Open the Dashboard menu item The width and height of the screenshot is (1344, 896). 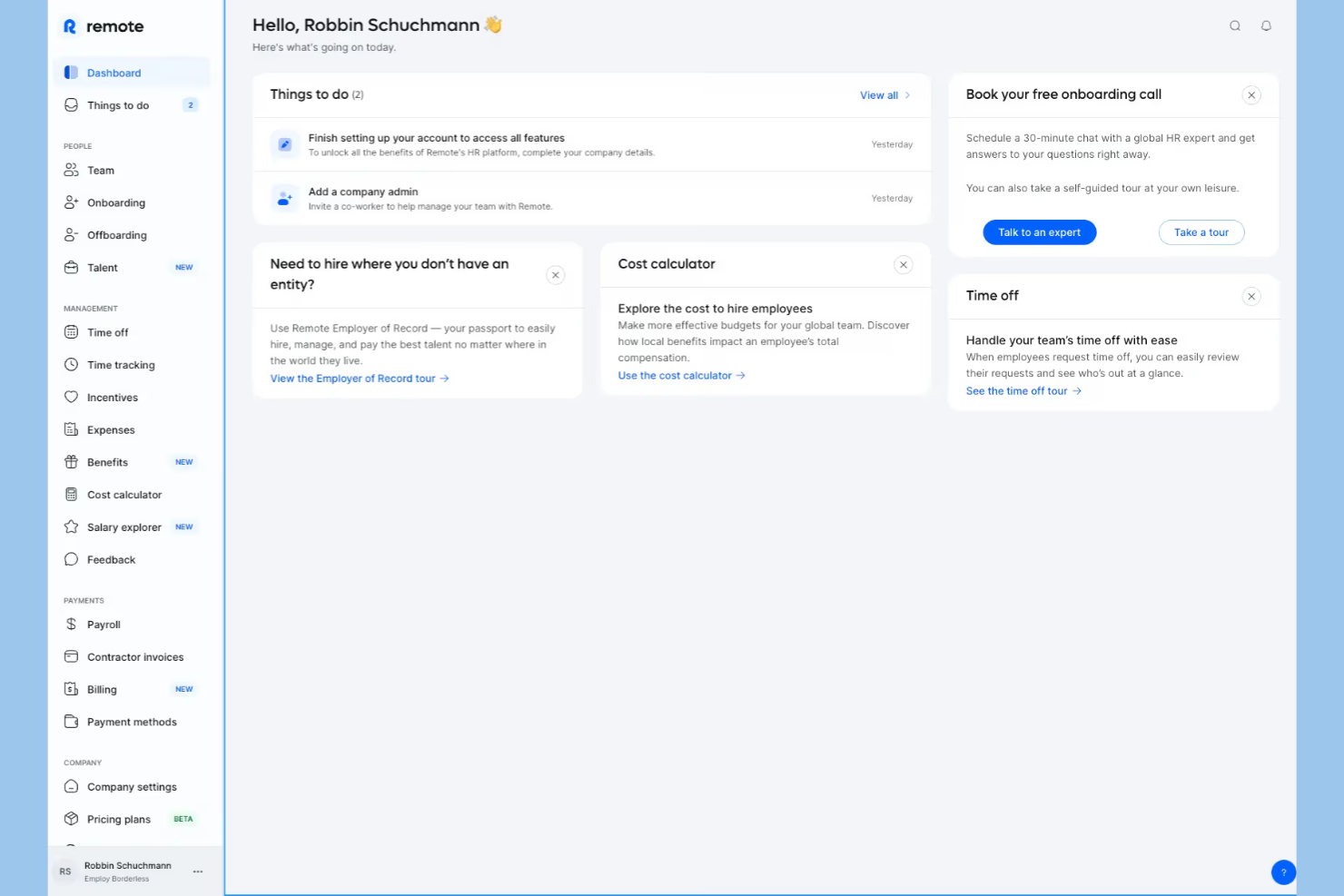[131, 73]
